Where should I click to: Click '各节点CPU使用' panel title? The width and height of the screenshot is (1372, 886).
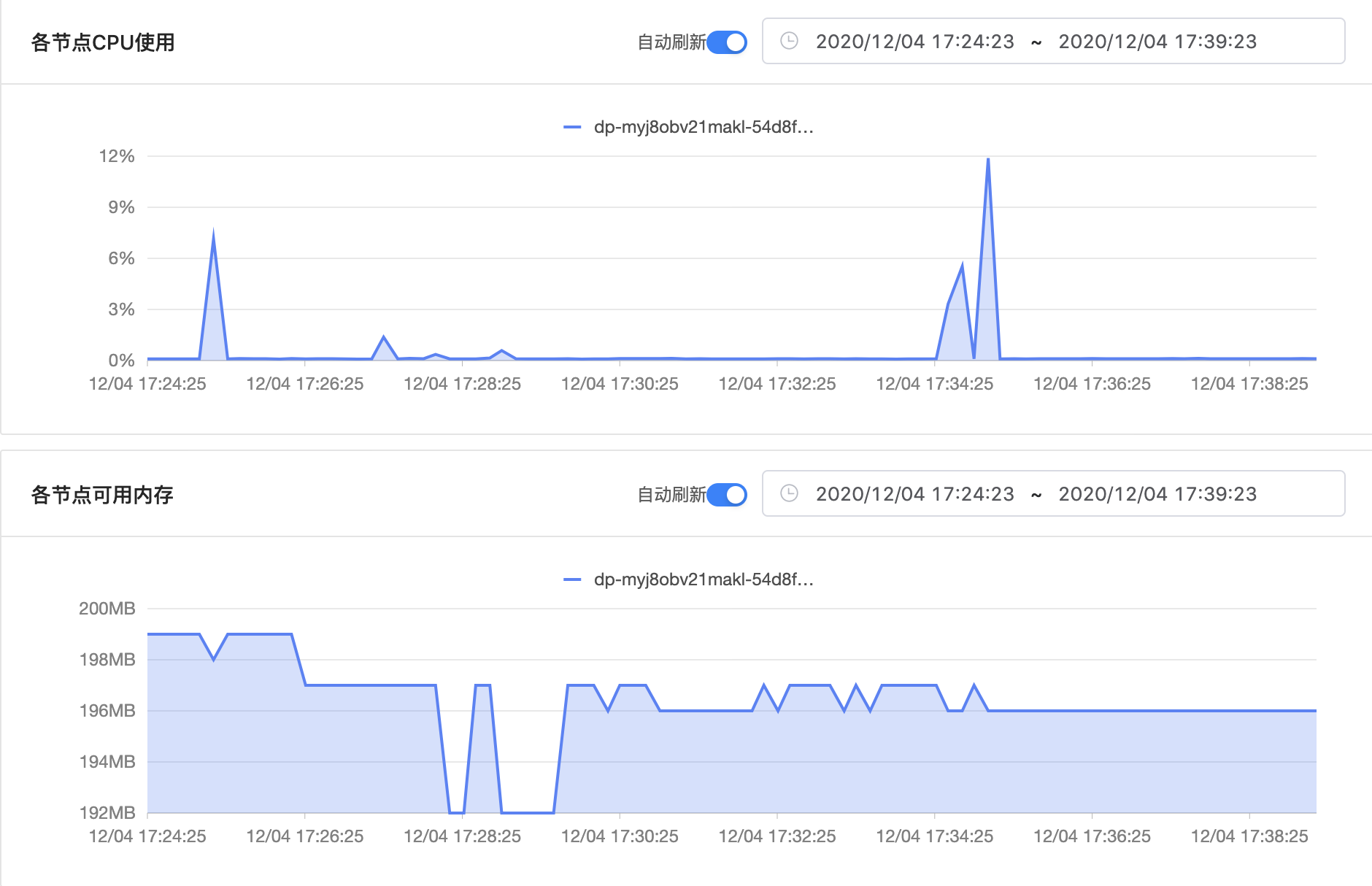[103, 42]
